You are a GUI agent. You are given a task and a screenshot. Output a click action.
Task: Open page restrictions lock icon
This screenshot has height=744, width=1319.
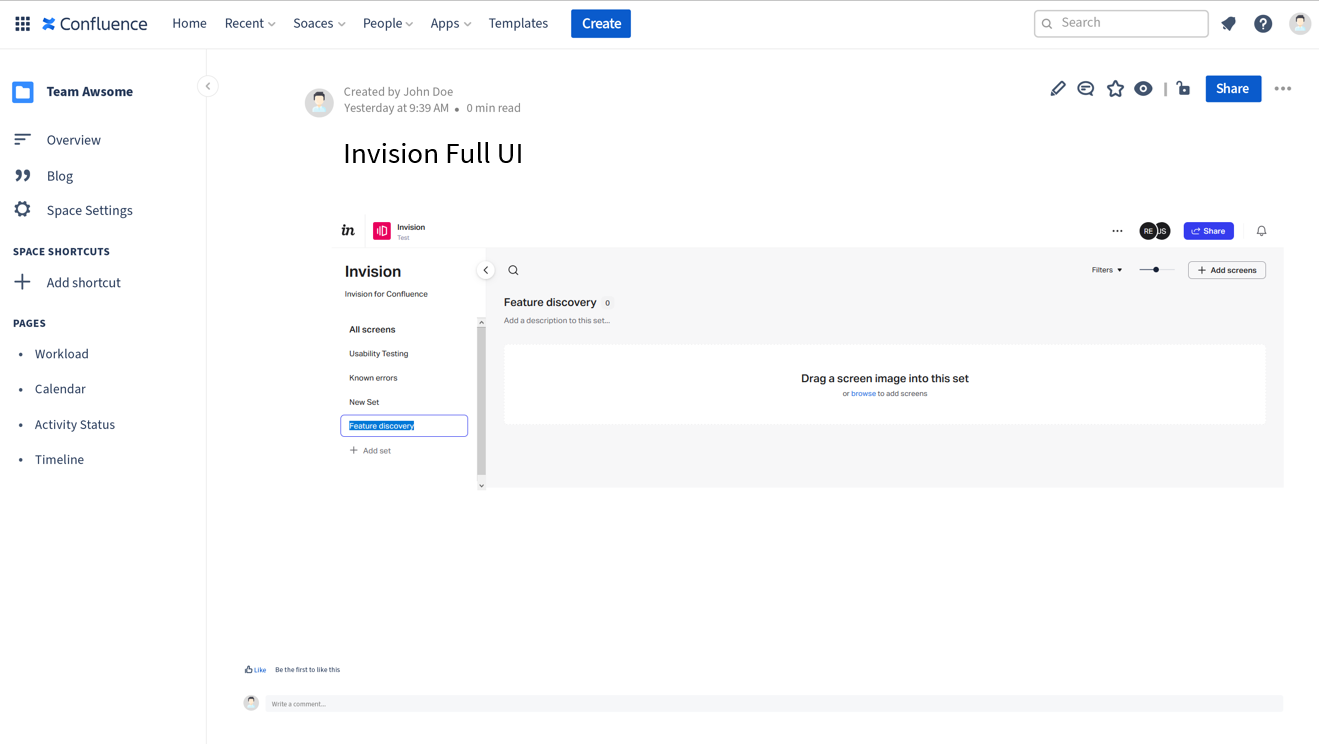pos(1183,89)
